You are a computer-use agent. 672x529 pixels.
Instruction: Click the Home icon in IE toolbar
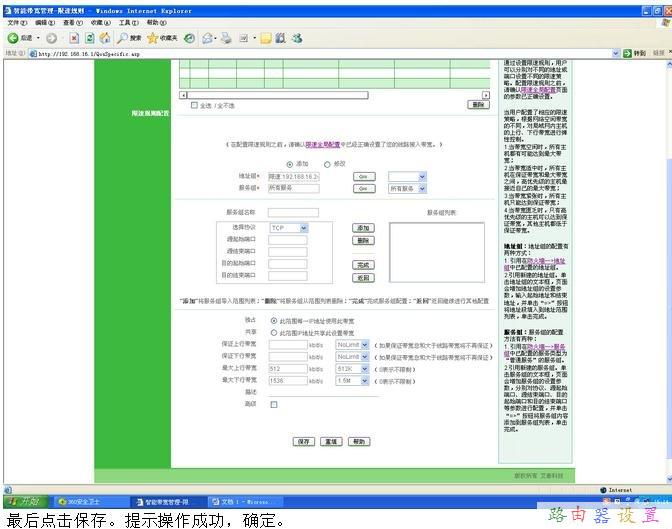106,38
